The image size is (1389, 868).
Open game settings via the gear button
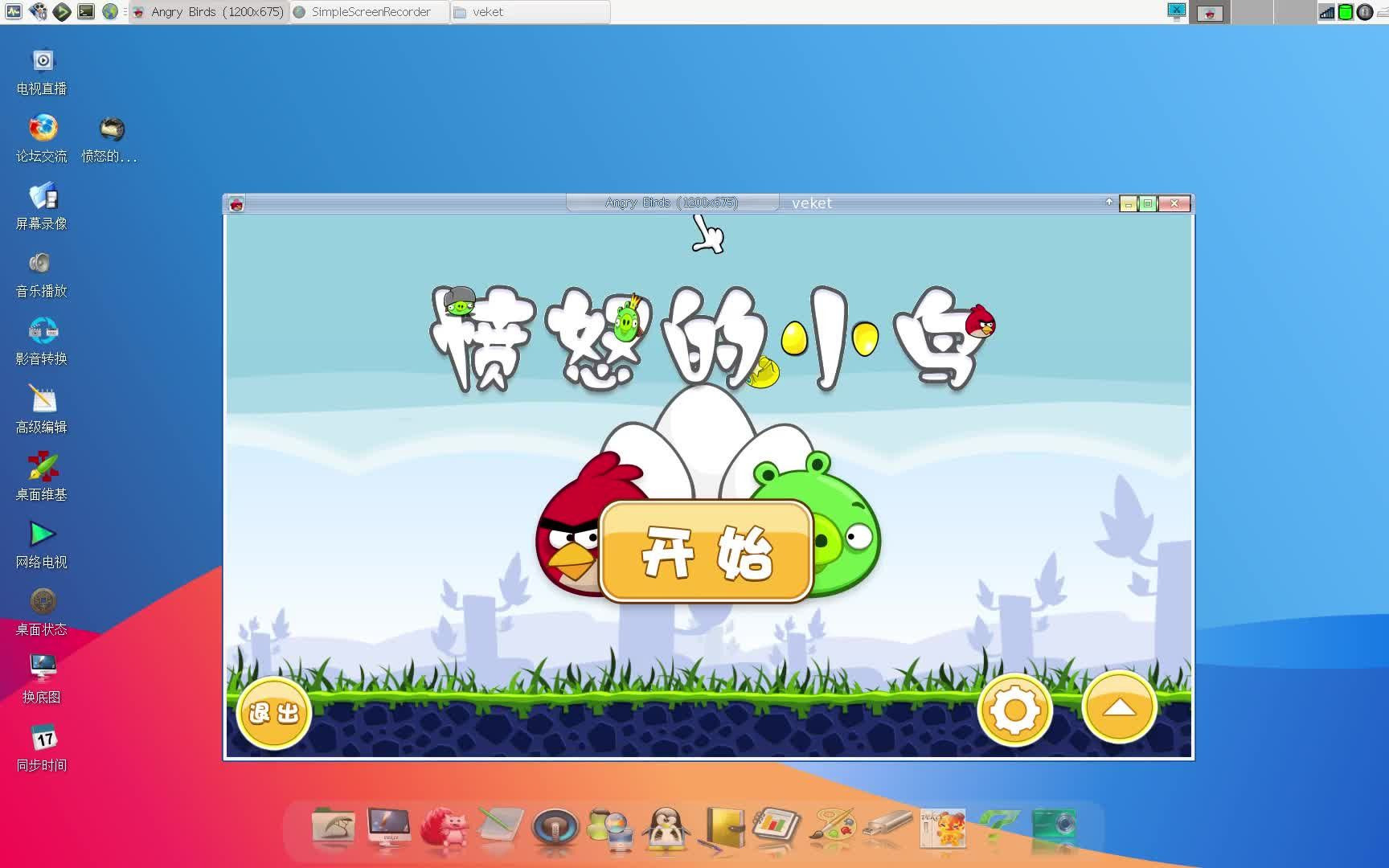1014,710
